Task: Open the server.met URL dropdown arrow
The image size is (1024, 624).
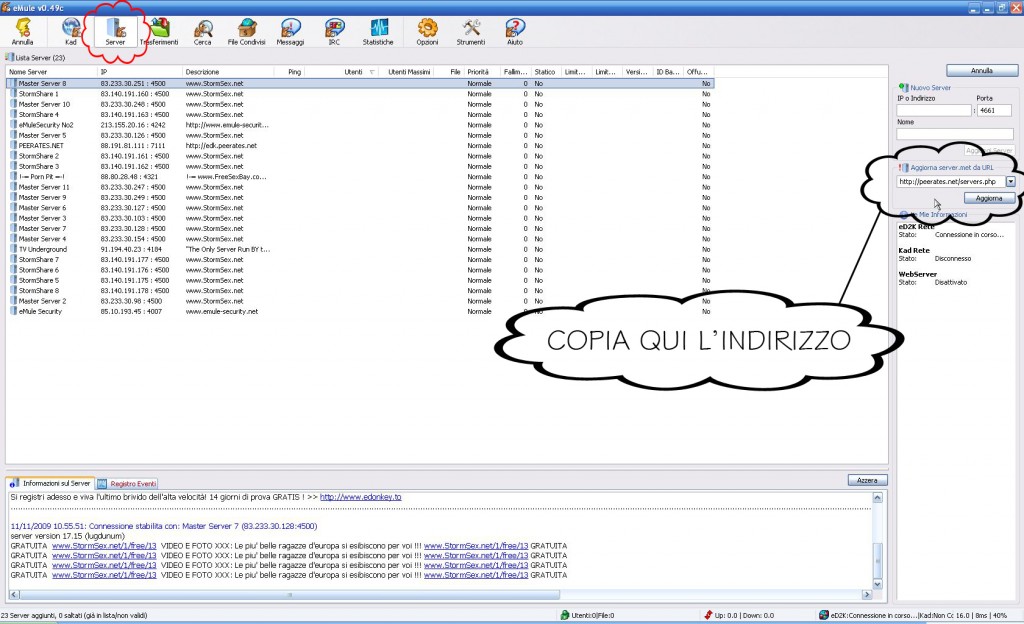Action: (x=1010, y=181)
